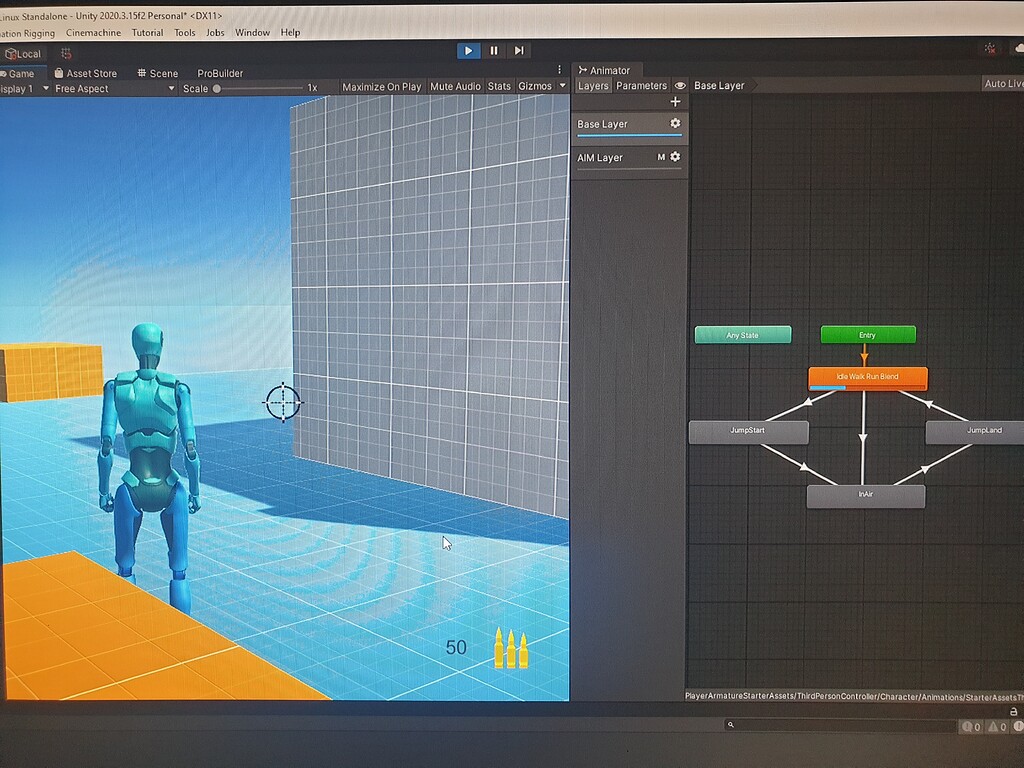Select the Idle Walk Run Blend state node
The image size is (1024, 768).
pos(866,378)
